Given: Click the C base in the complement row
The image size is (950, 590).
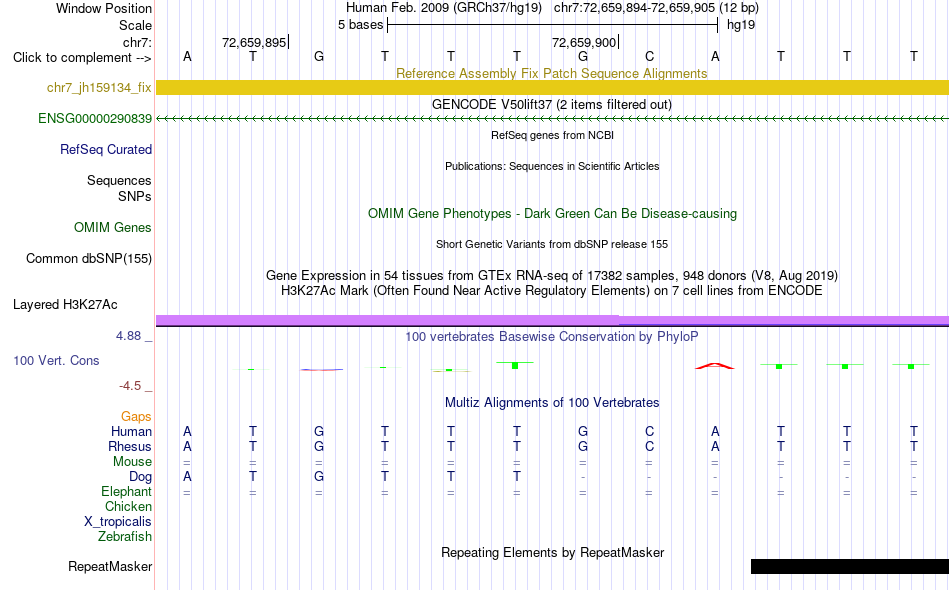Looking at the screenshot, I should point(649,56).
